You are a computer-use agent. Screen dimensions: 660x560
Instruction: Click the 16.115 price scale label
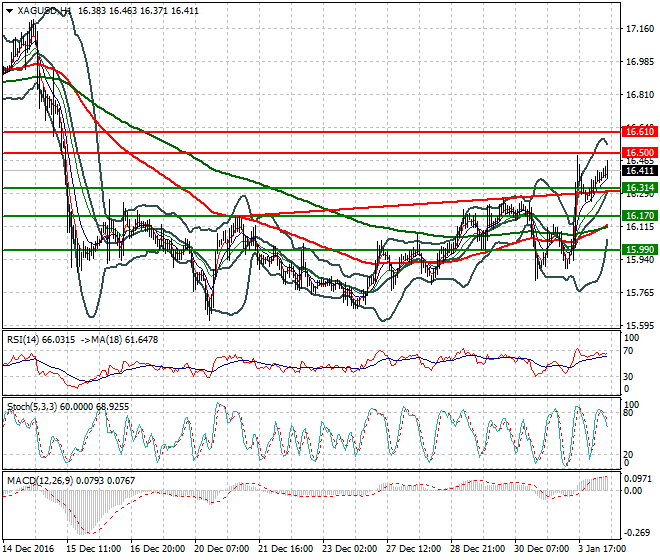640,227
